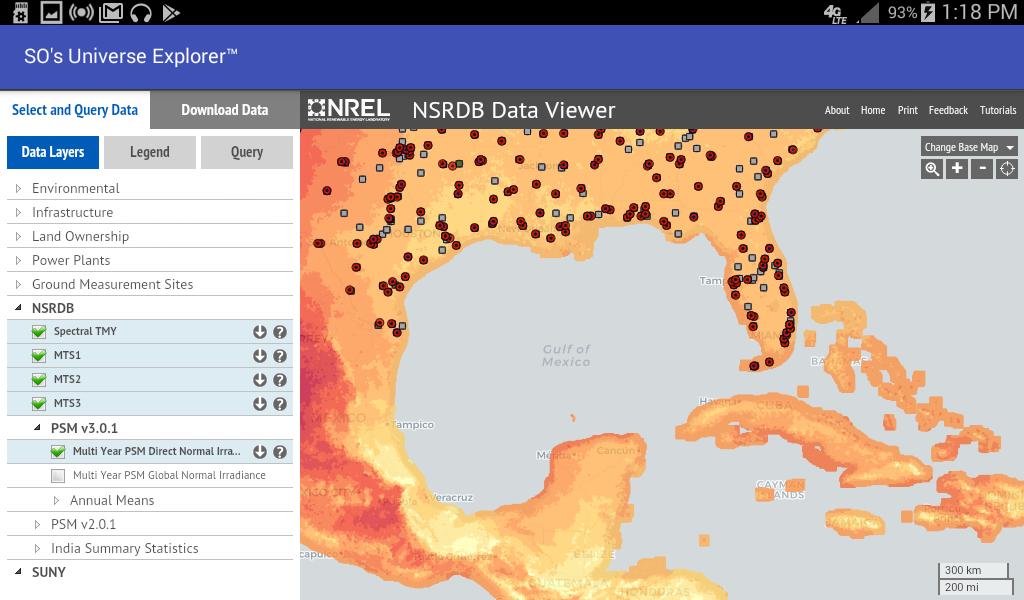Viewport: 1024px width, 600px height.
Task: Zoom out the map with minus button
Action: (x=982, y=169)
